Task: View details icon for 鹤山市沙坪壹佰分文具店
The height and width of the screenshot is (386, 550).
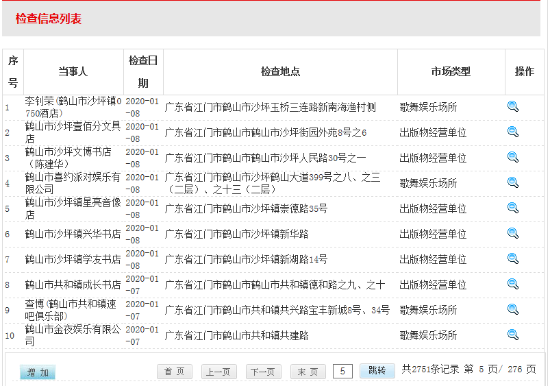Action: [x=513, y=132]
